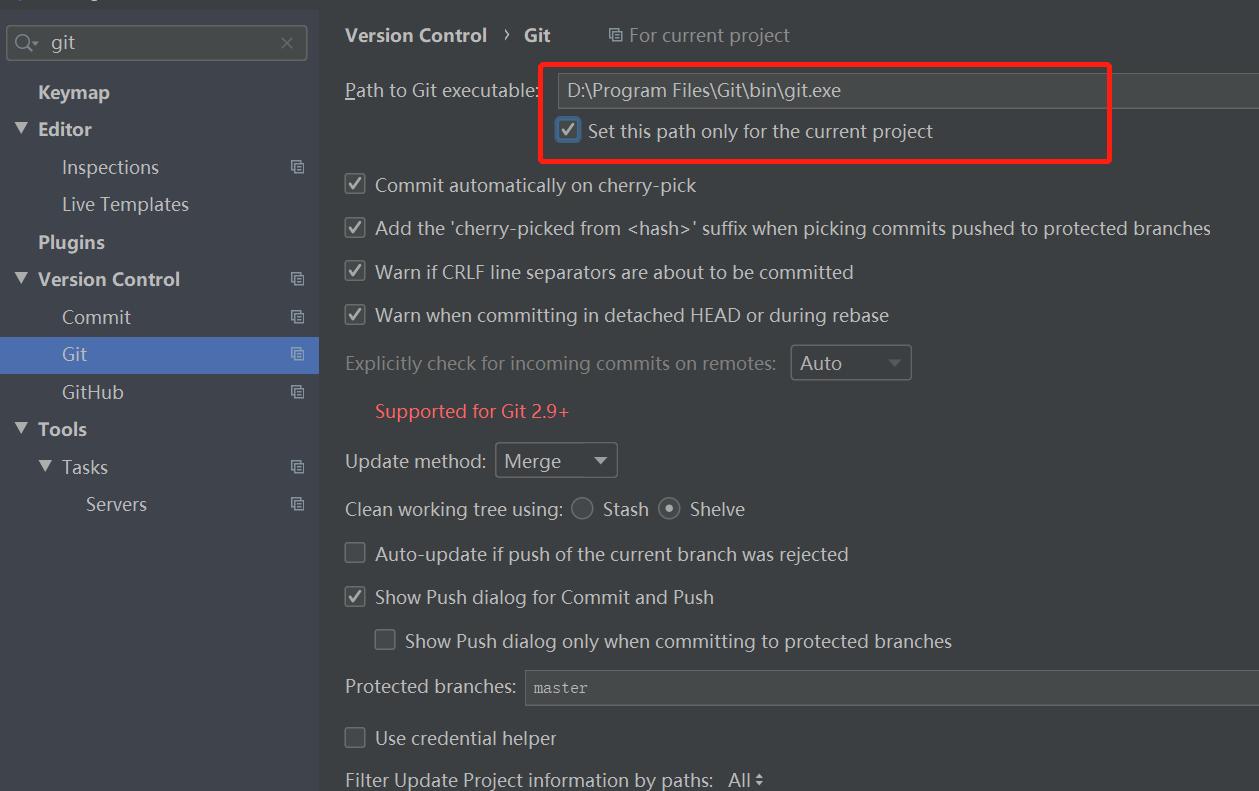Click the search magnifier icon in settings
Viewport: 1259px width, 791px height.
(25, 43)
